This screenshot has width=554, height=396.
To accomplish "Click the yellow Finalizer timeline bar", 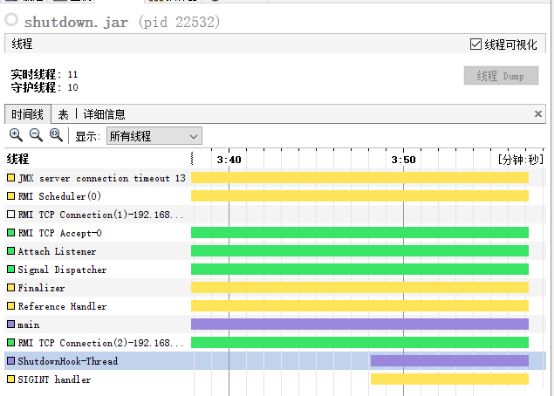I will coord(360,288).
